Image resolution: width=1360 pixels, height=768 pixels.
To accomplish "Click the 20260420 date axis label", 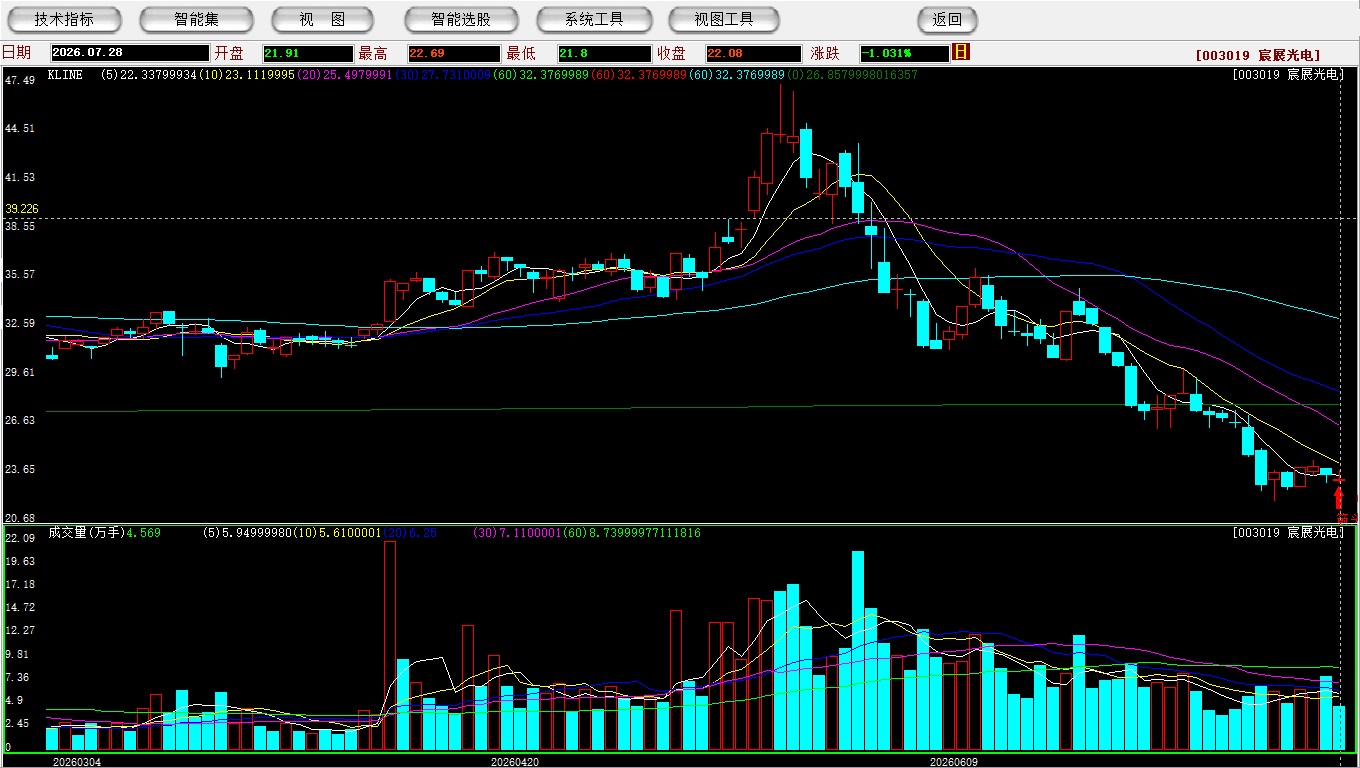I will pos(515,762).
